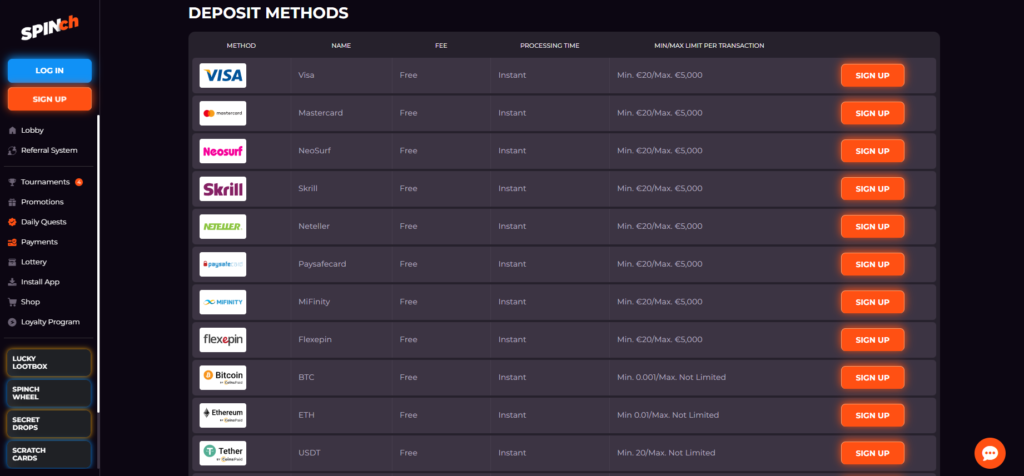Open the Secret Drops card

pyautogui.click(x=49, y=424)
